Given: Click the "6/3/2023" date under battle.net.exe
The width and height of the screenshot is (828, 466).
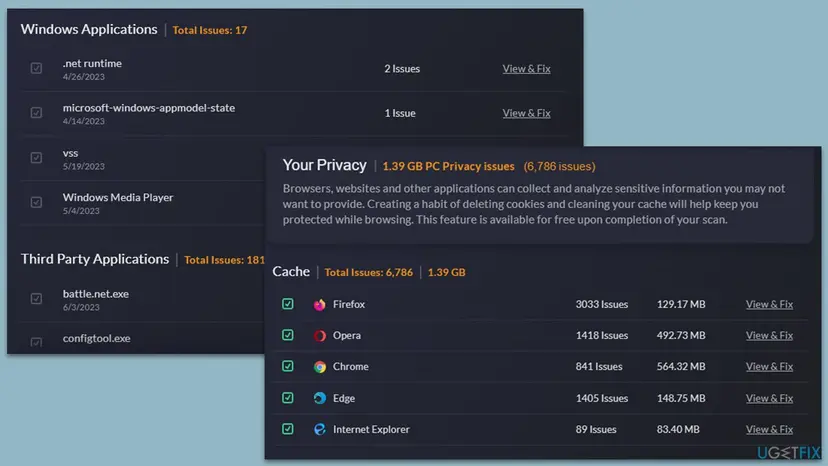Looking at the screenshot, I should [x=81, y=307].
